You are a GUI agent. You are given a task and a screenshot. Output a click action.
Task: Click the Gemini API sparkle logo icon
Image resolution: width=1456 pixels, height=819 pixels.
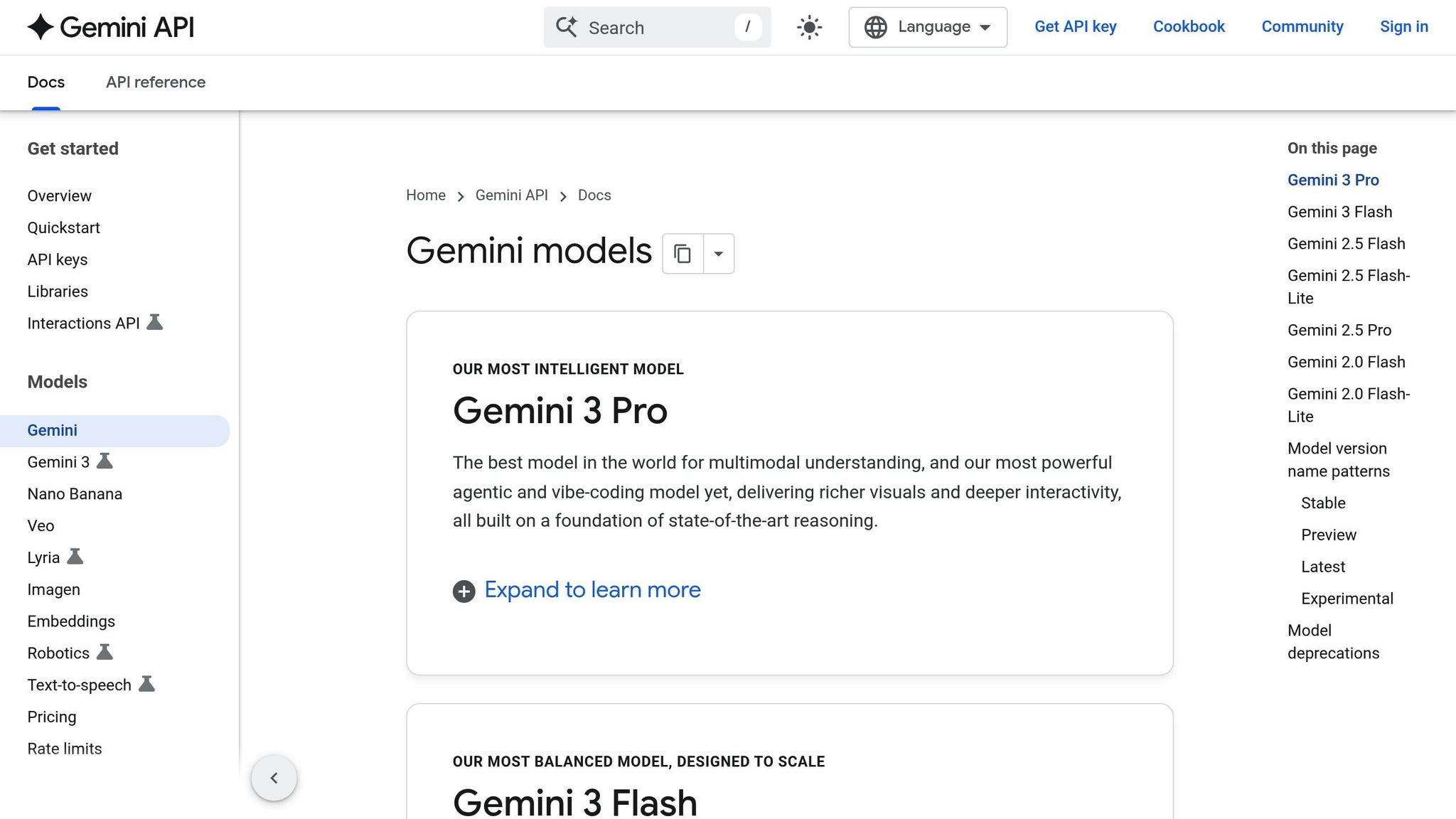[x=41, y=27]
